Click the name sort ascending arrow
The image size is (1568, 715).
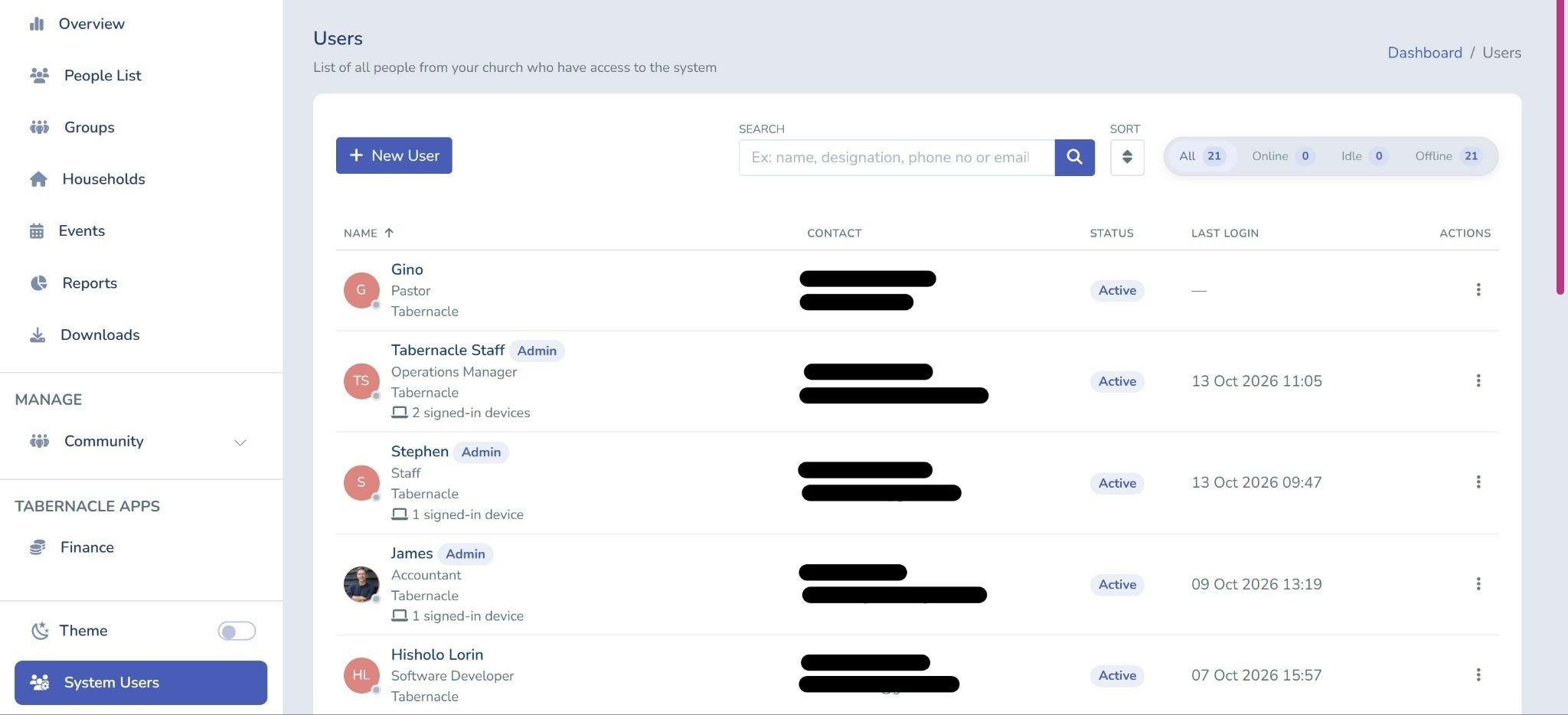click(389, 233)
